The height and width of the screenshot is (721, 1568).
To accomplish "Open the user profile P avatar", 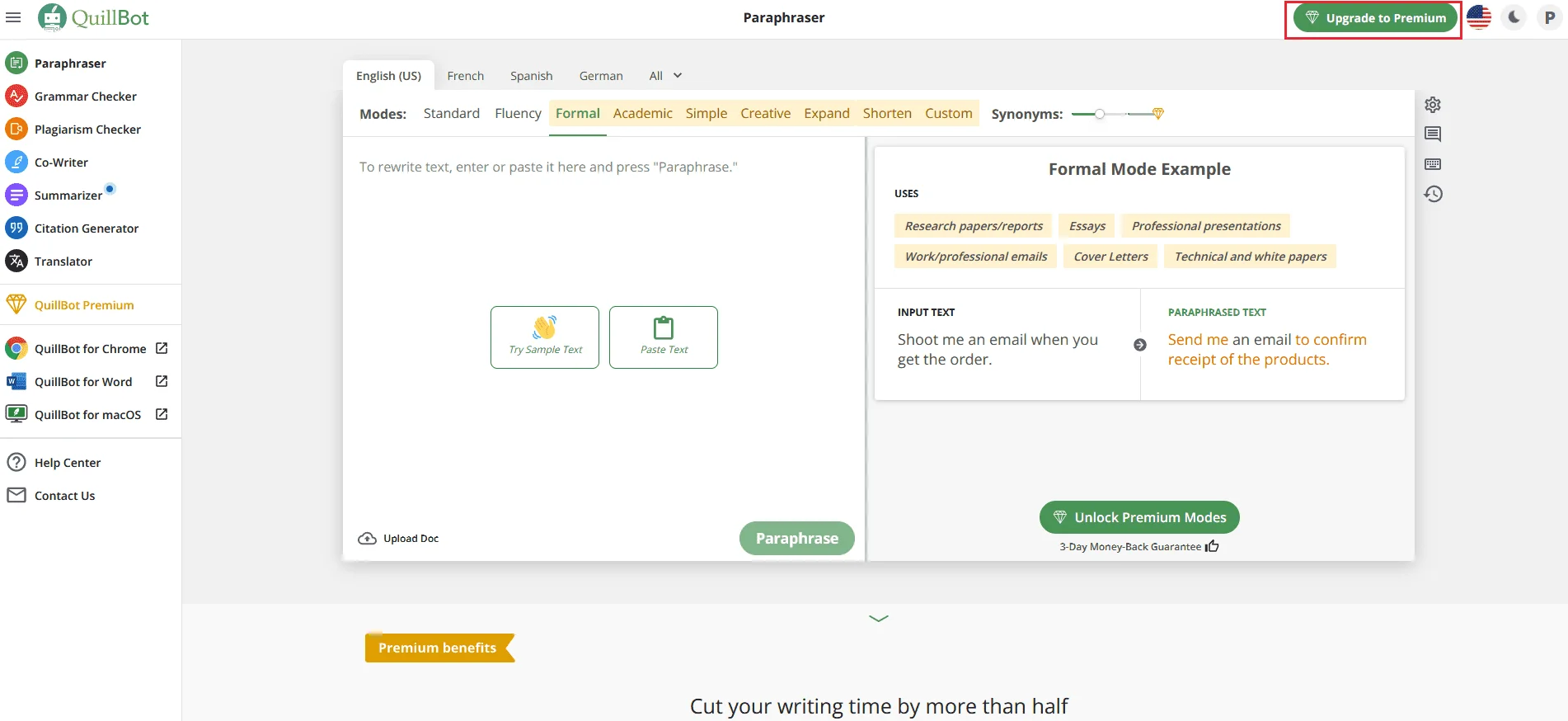I will point(1550,17).
